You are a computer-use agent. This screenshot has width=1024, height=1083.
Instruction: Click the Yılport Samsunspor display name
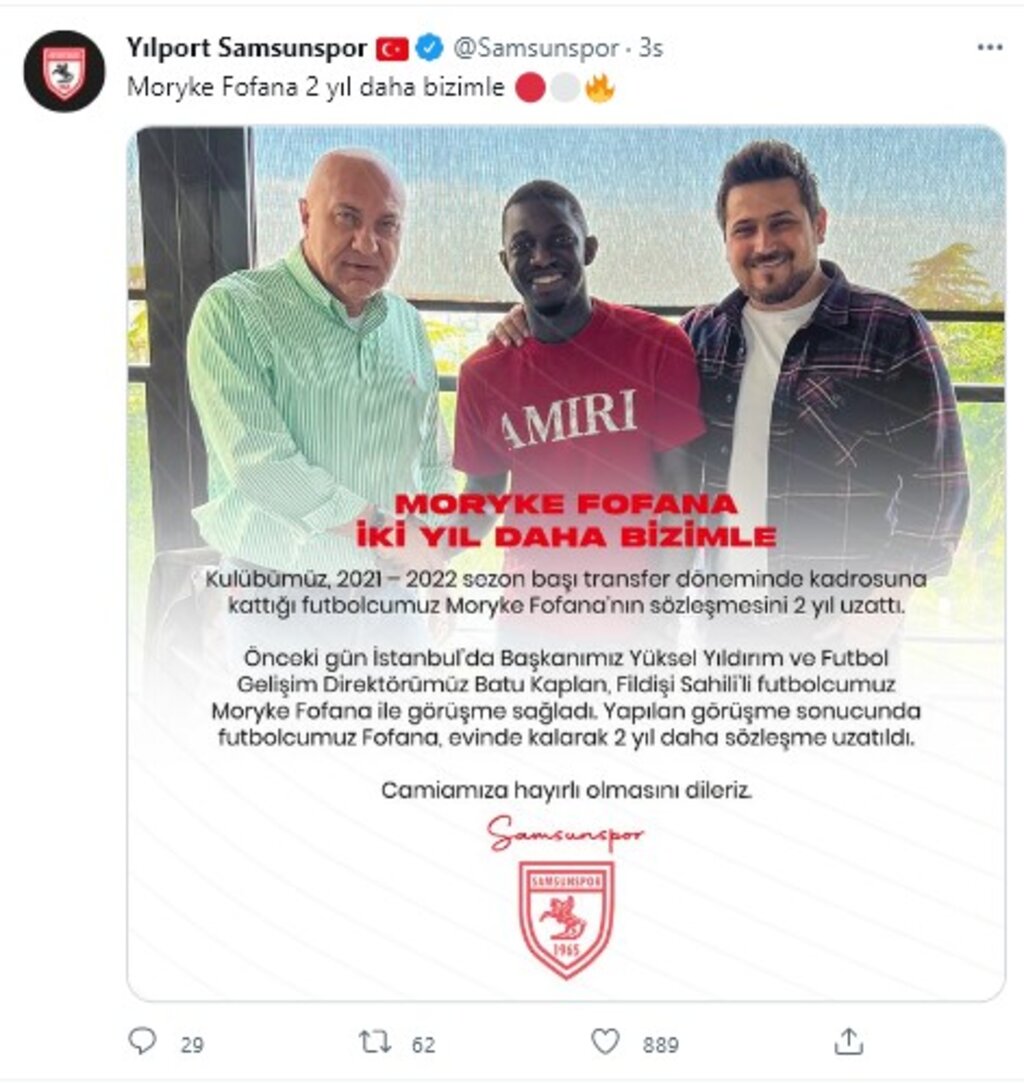pos(247,48)
